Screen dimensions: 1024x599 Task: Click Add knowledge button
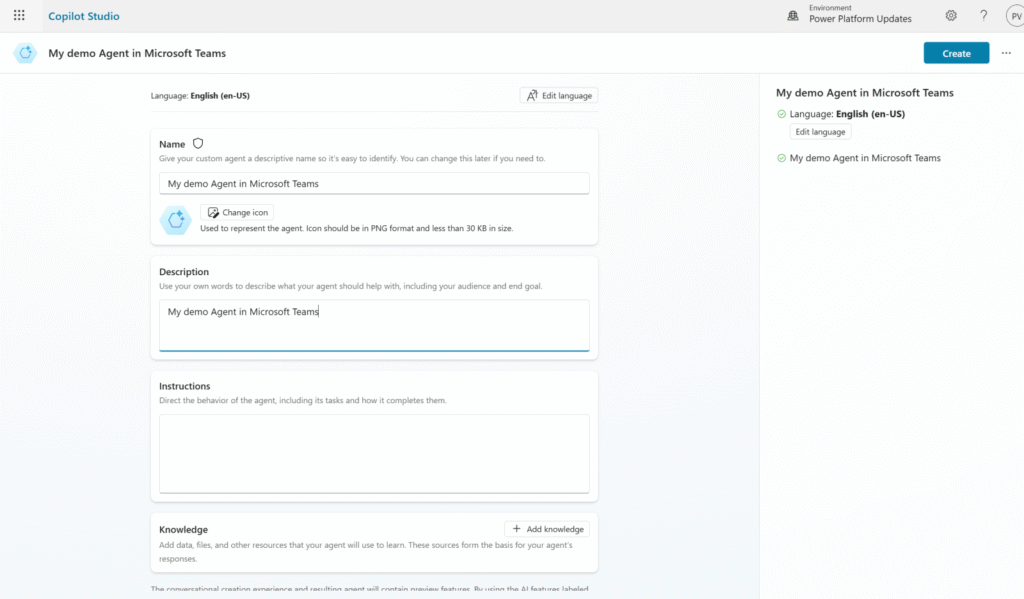[x=547, y=529]
